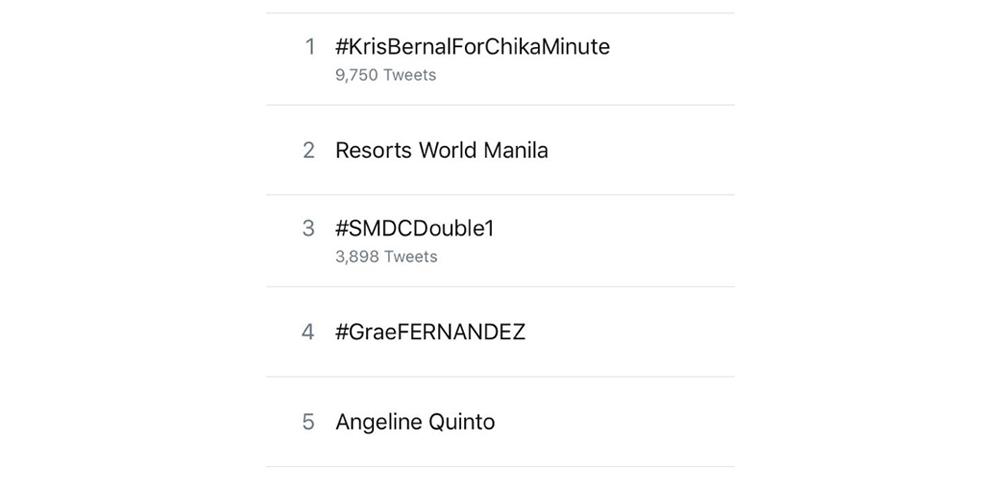Viewport: 1000px width, 484px height.
Task: Open the #KrisBernalForChikaMinute trending hashtag
Action: (x=472, y=47)
